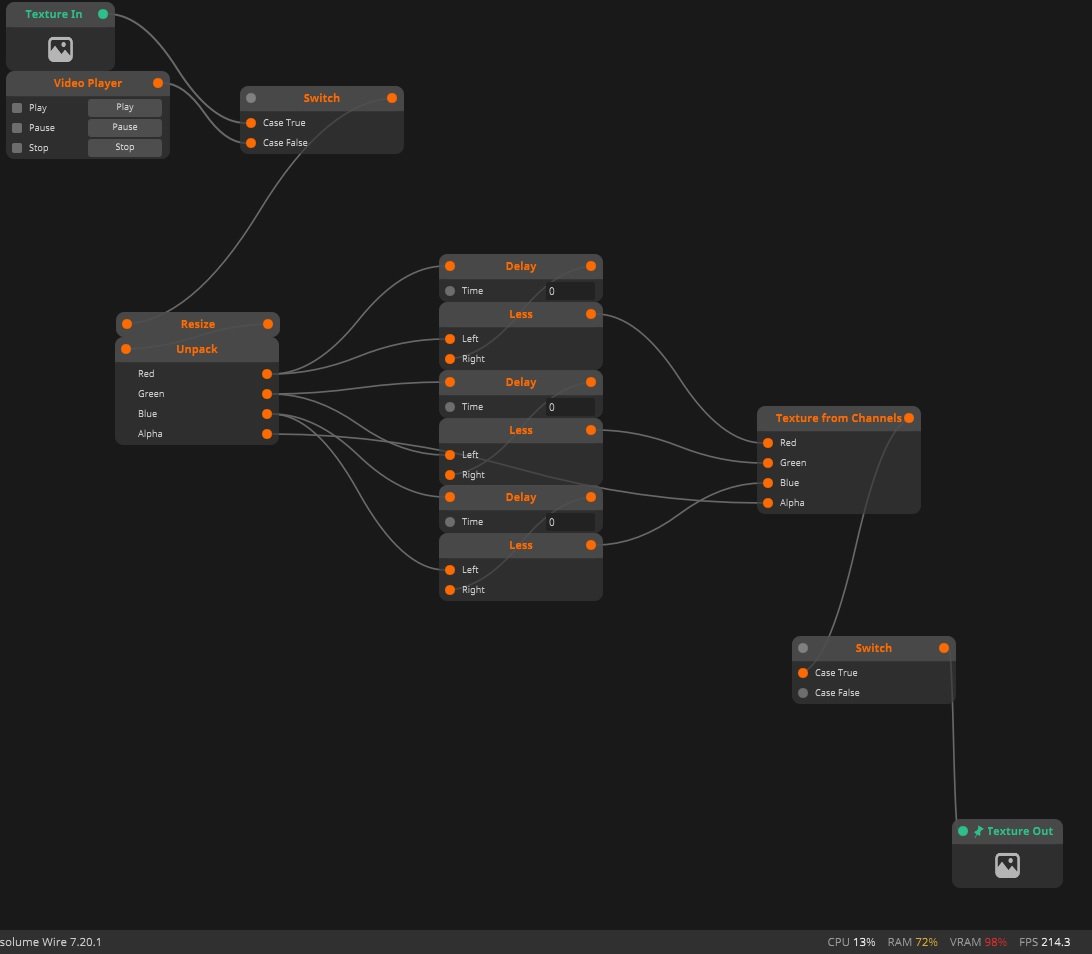
Task: Select the Red output port on Unpack
Action: (x=267, y=374)
